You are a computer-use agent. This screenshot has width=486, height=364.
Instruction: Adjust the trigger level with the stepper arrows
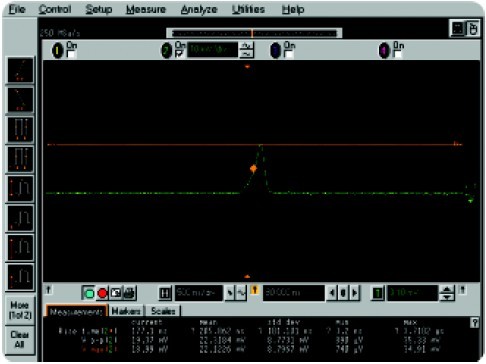coord(447,293)
